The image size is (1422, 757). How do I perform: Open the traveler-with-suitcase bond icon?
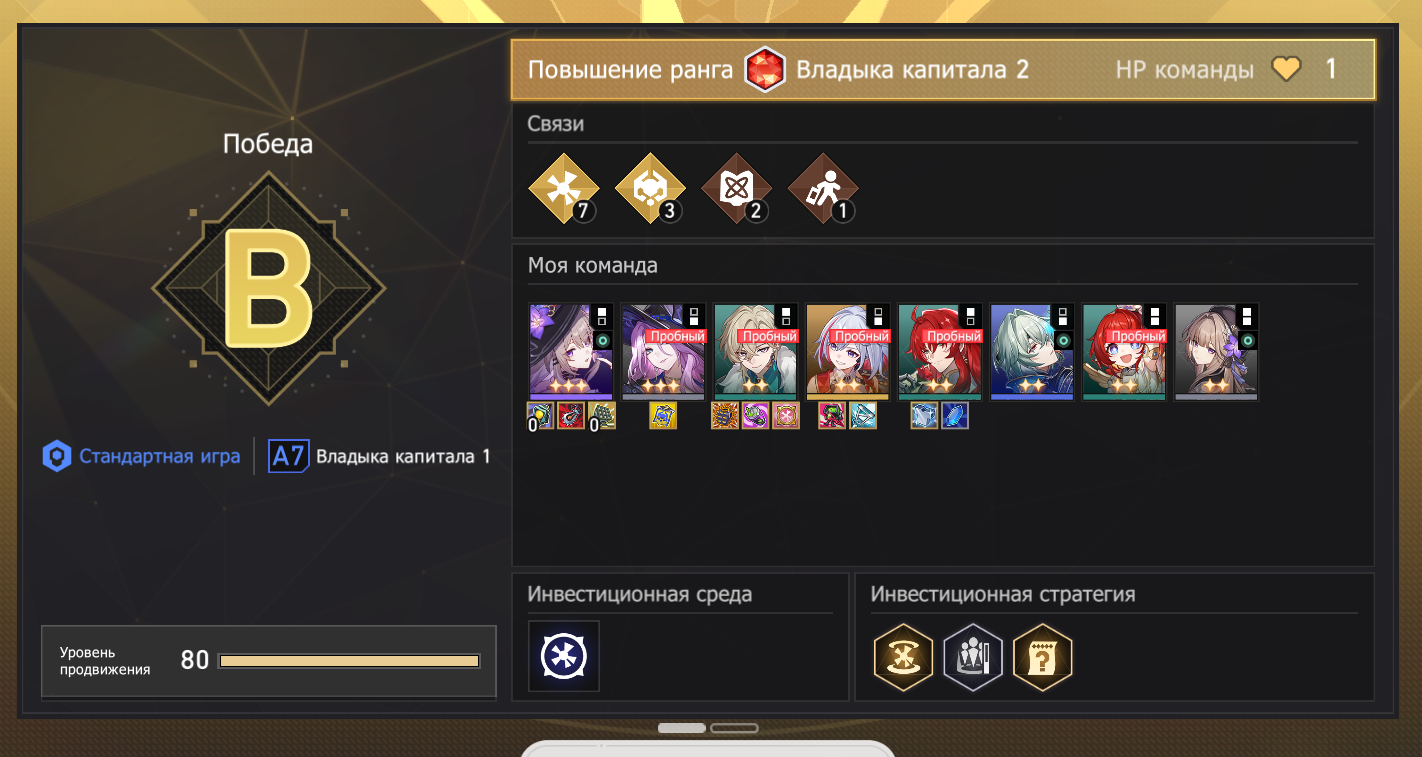tap(823, 188)
